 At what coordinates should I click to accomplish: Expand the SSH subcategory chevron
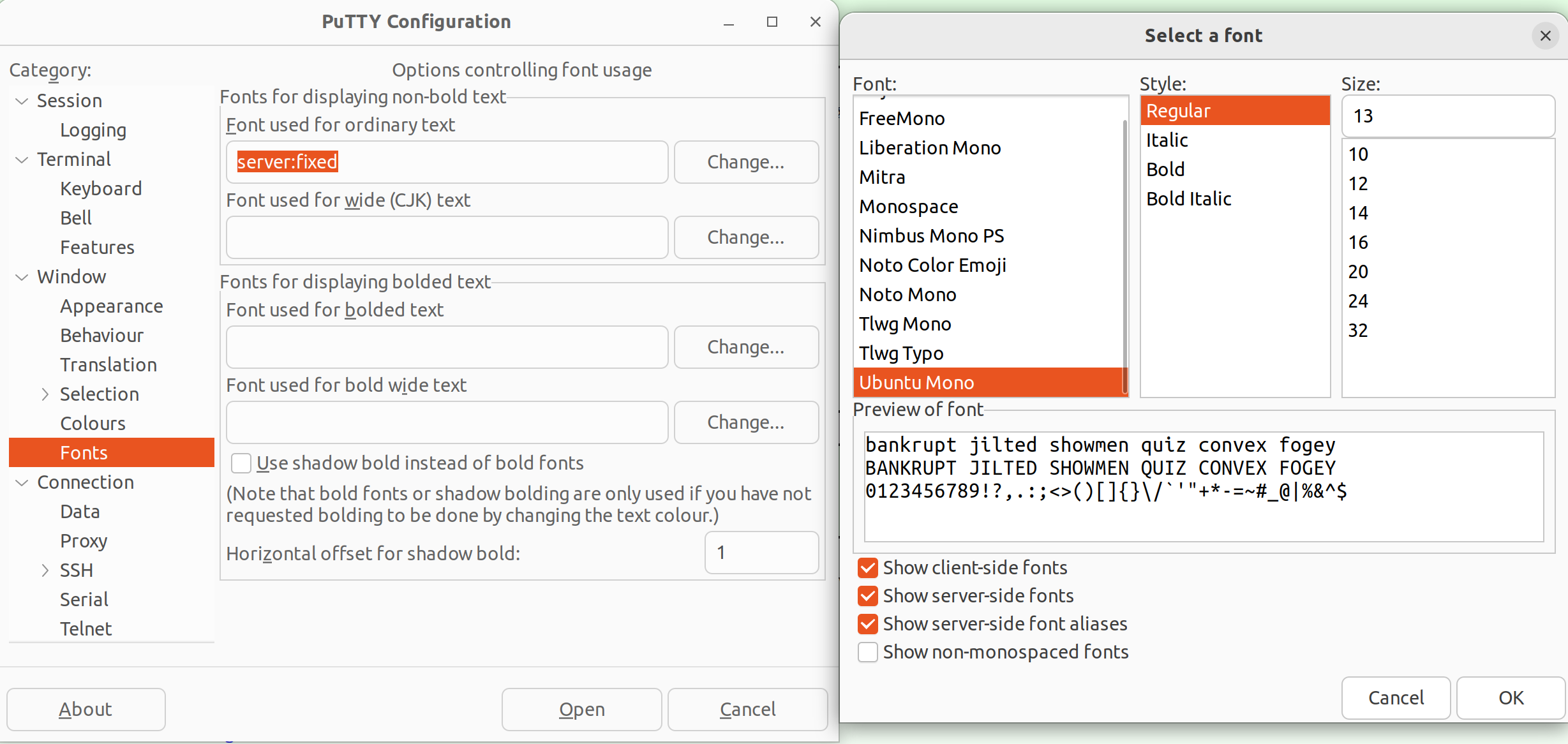pyautogui.click(x=45, y=570)
